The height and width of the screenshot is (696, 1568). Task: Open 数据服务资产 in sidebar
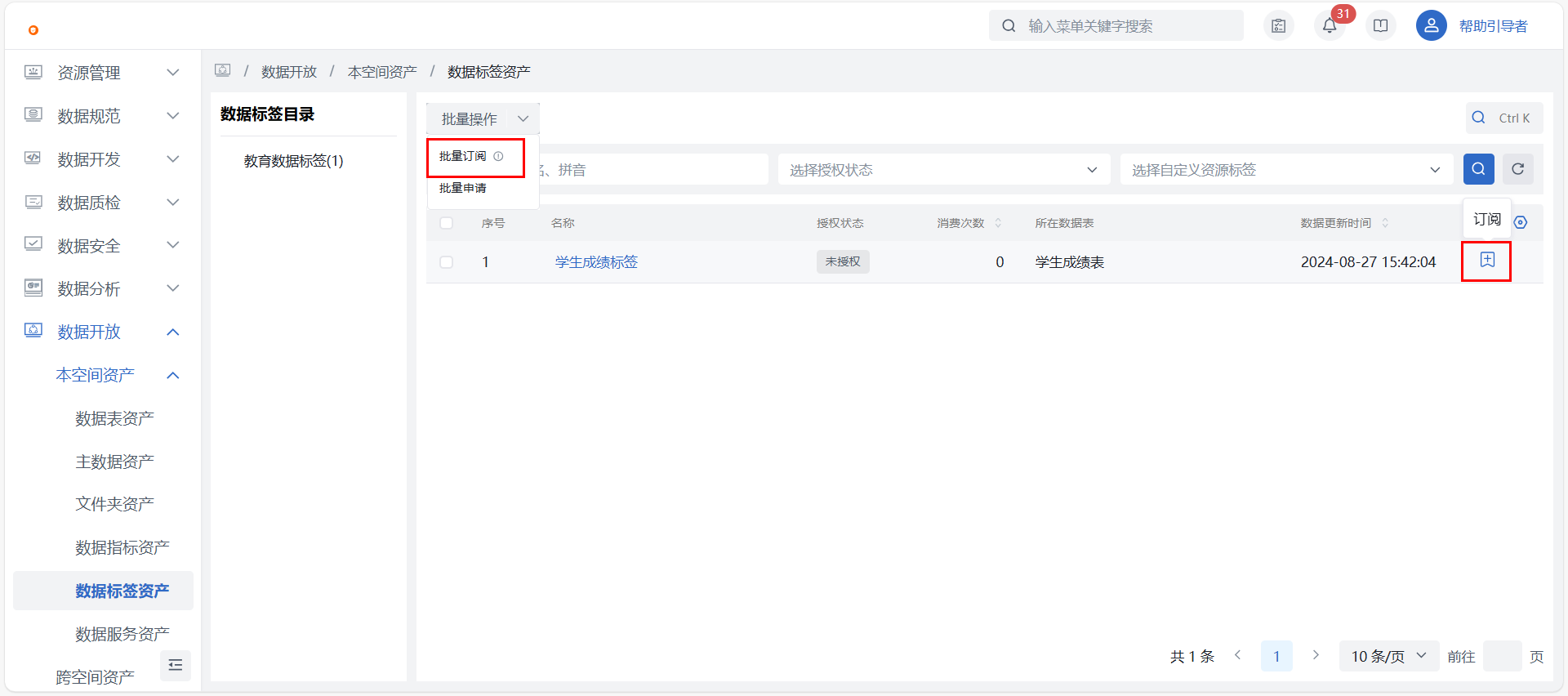coord(122,634)
